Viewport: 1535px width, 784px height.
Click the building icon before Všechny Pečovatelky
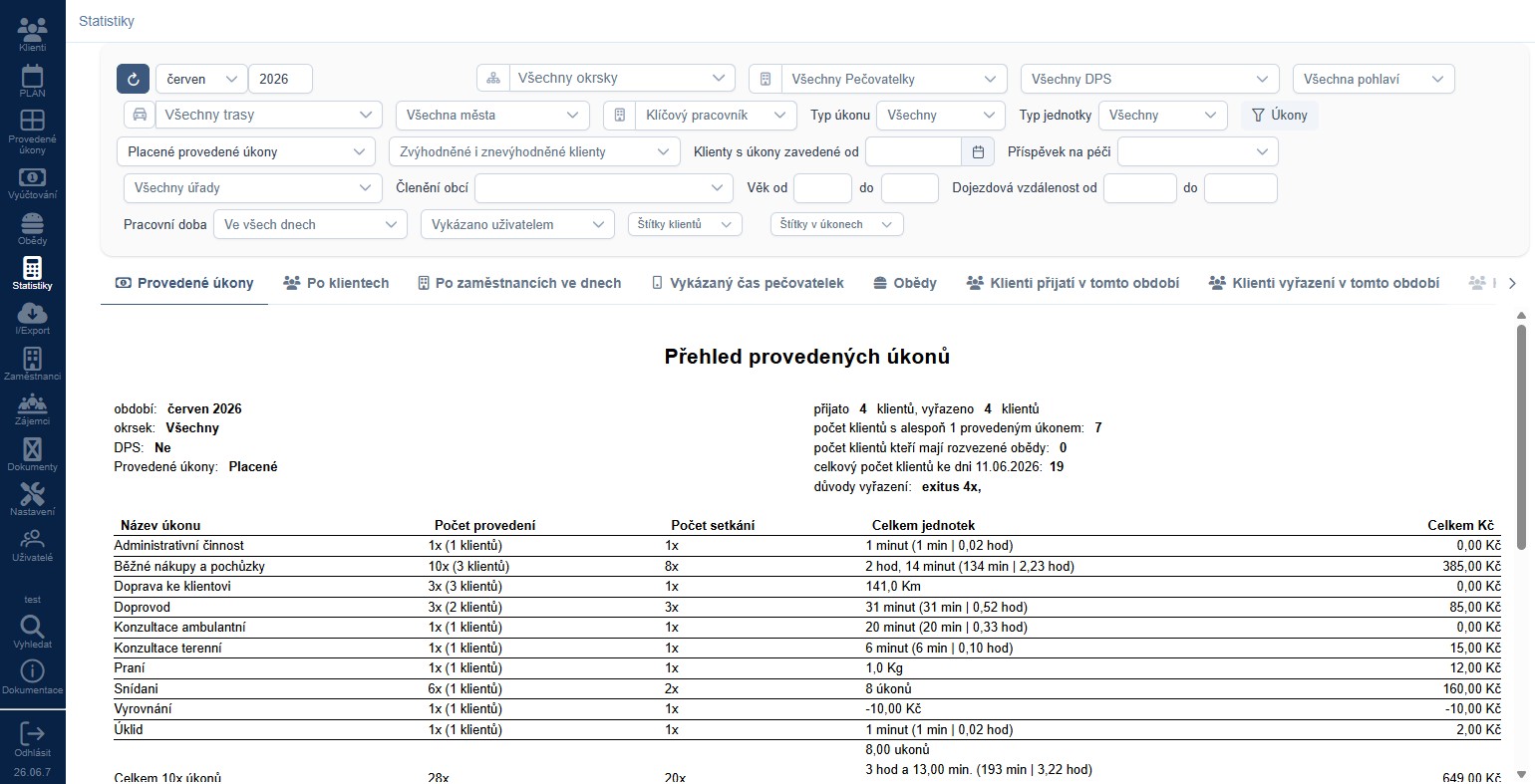tap(766, 79)
